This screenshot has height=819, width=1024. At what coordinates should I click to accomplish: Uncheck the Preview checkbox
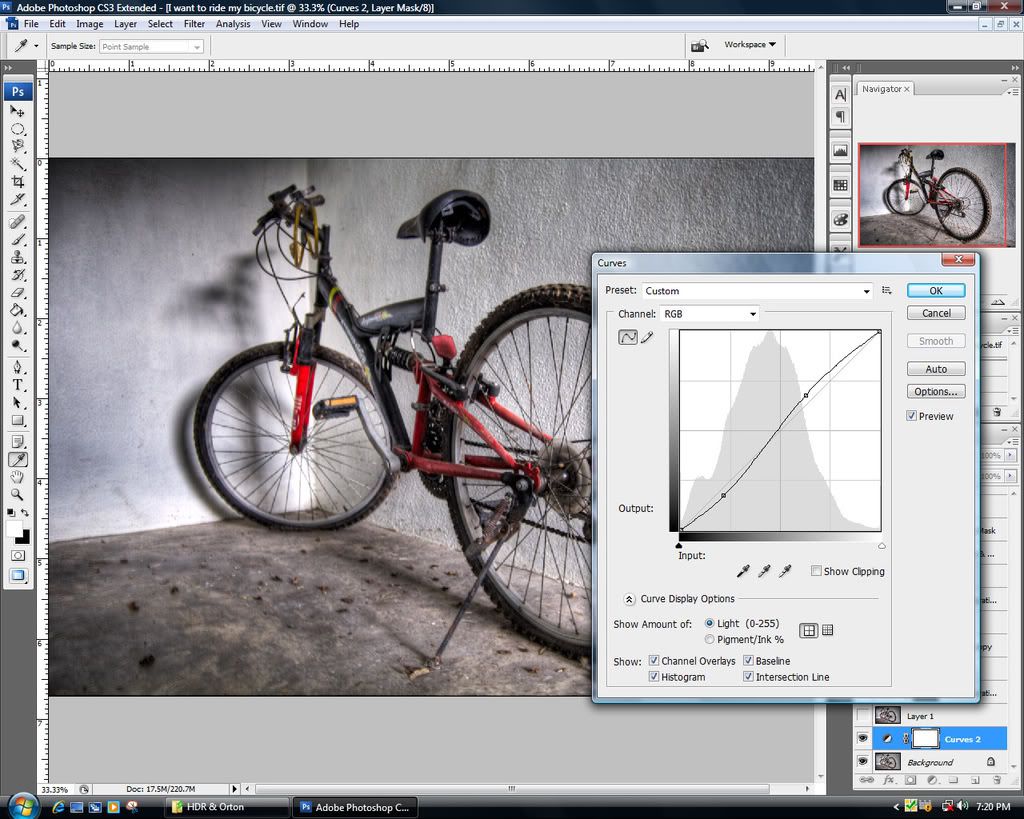click(x=912, y=416)
